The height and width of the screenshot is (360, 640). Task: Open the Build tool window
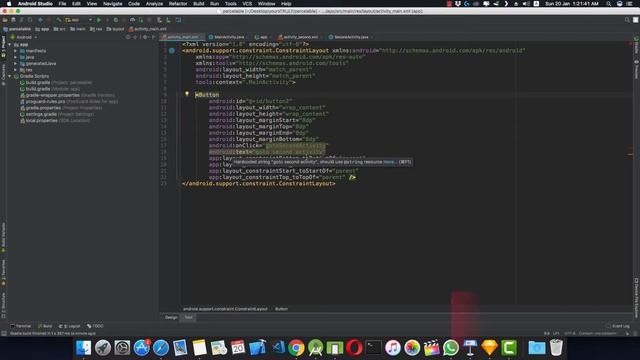[x=45, y=326]
